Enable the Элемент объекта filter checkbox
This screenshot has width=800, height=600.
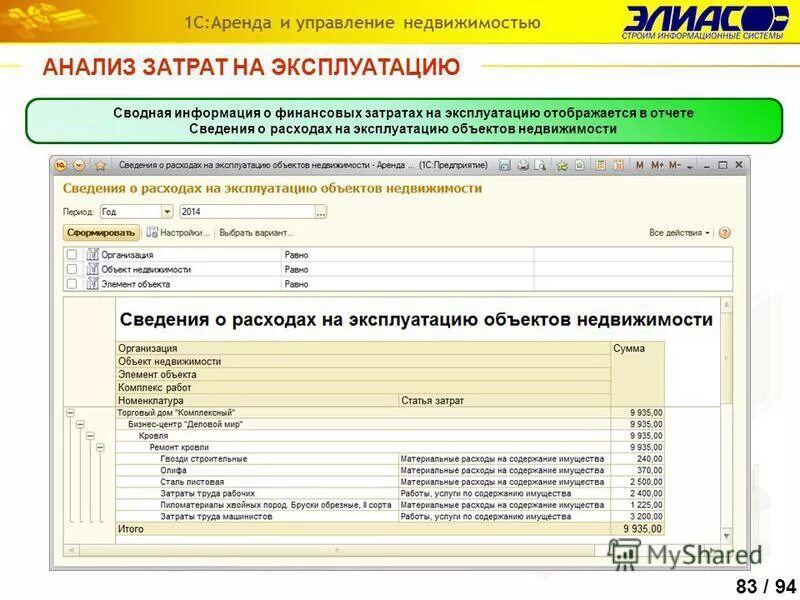click(x=71, y=285)
